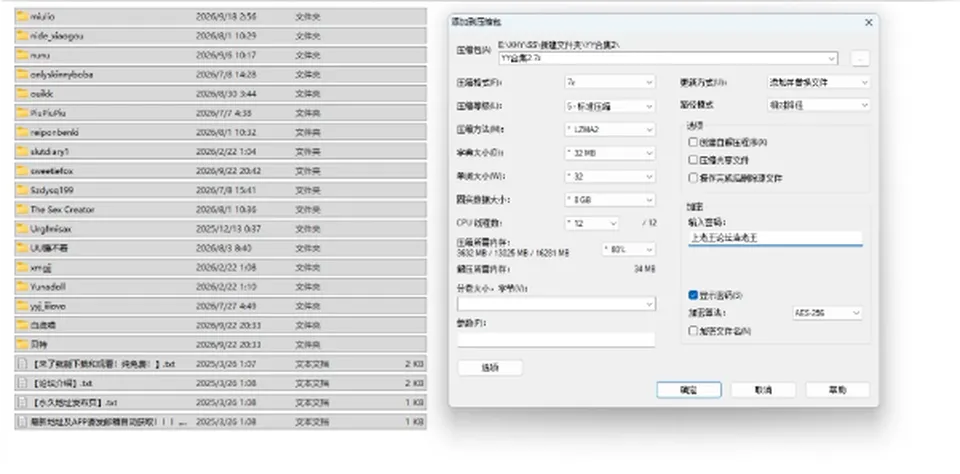The width and height of the screenshot is (960, 474).
Task: Click the slutdiary1 folder icon
Action: pos(22,151)
